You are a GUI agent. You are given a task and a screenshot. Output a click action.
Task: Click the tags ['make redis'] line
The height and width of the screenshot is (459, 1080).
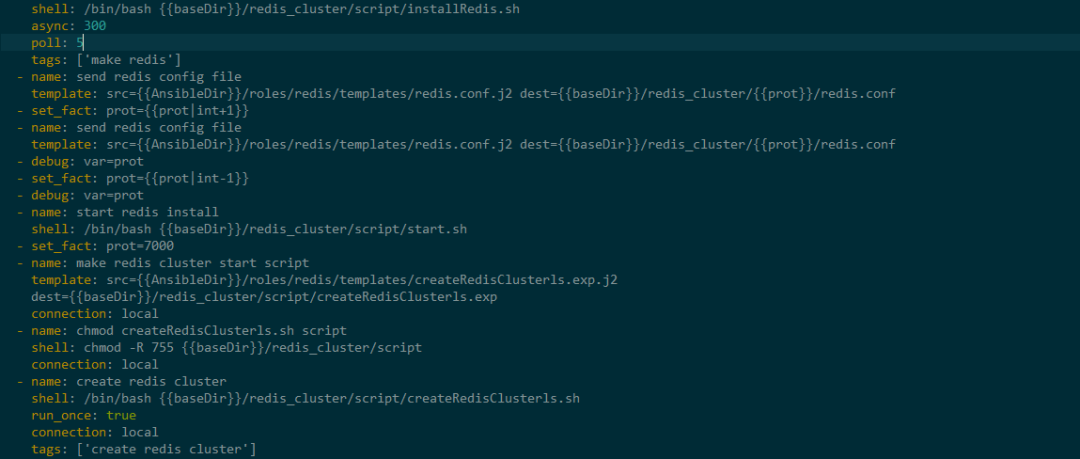click(106, 60)
